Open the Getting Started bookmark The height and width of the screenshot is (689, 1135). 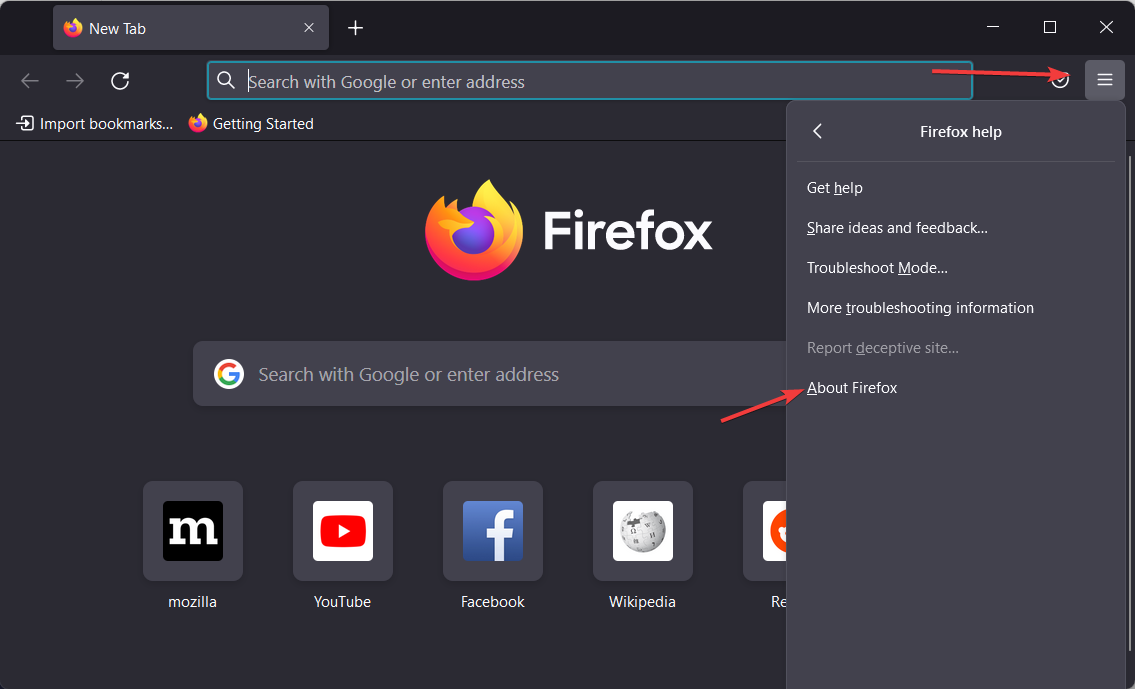[x=251, y=124]
